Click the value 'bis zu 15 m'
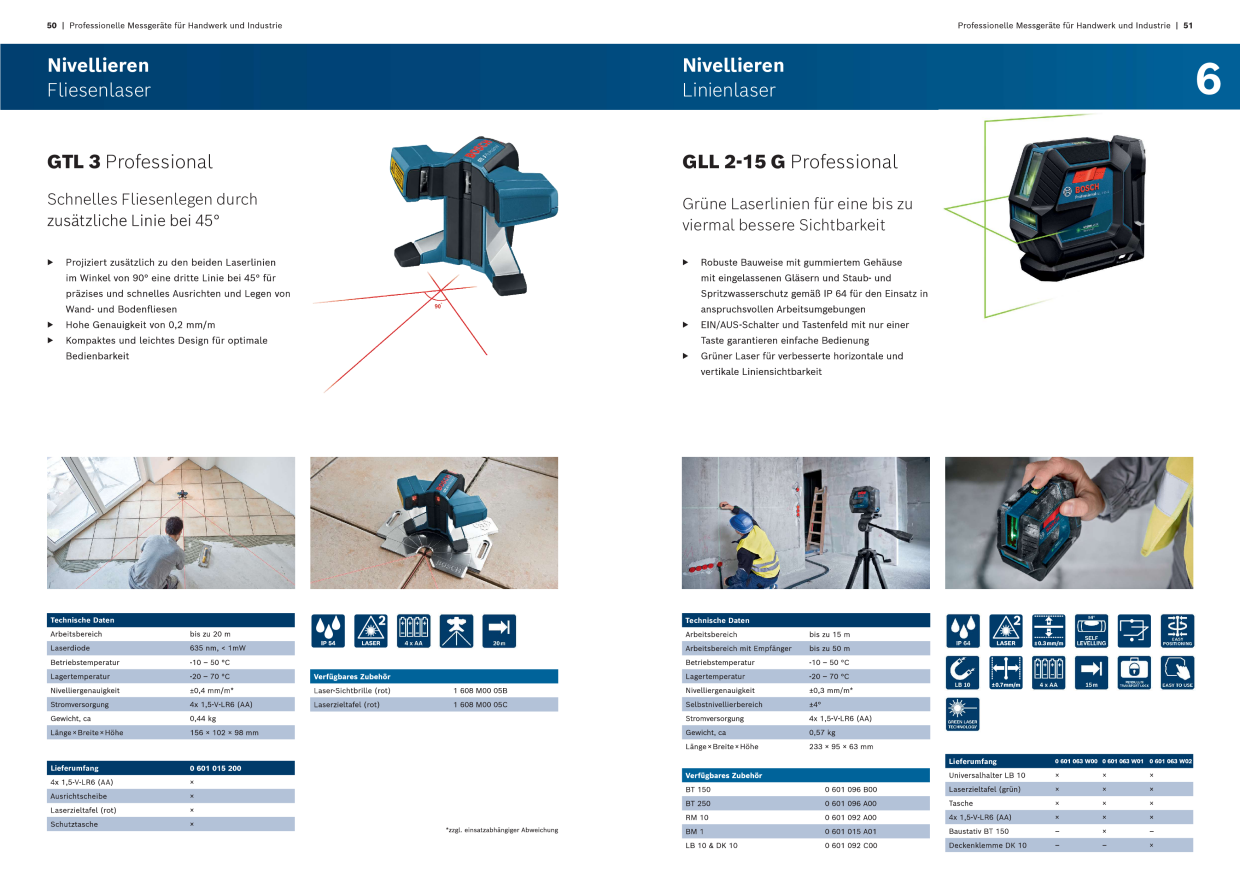The width and height of the screenshot is (1240, 876). (x=830, y=634)
